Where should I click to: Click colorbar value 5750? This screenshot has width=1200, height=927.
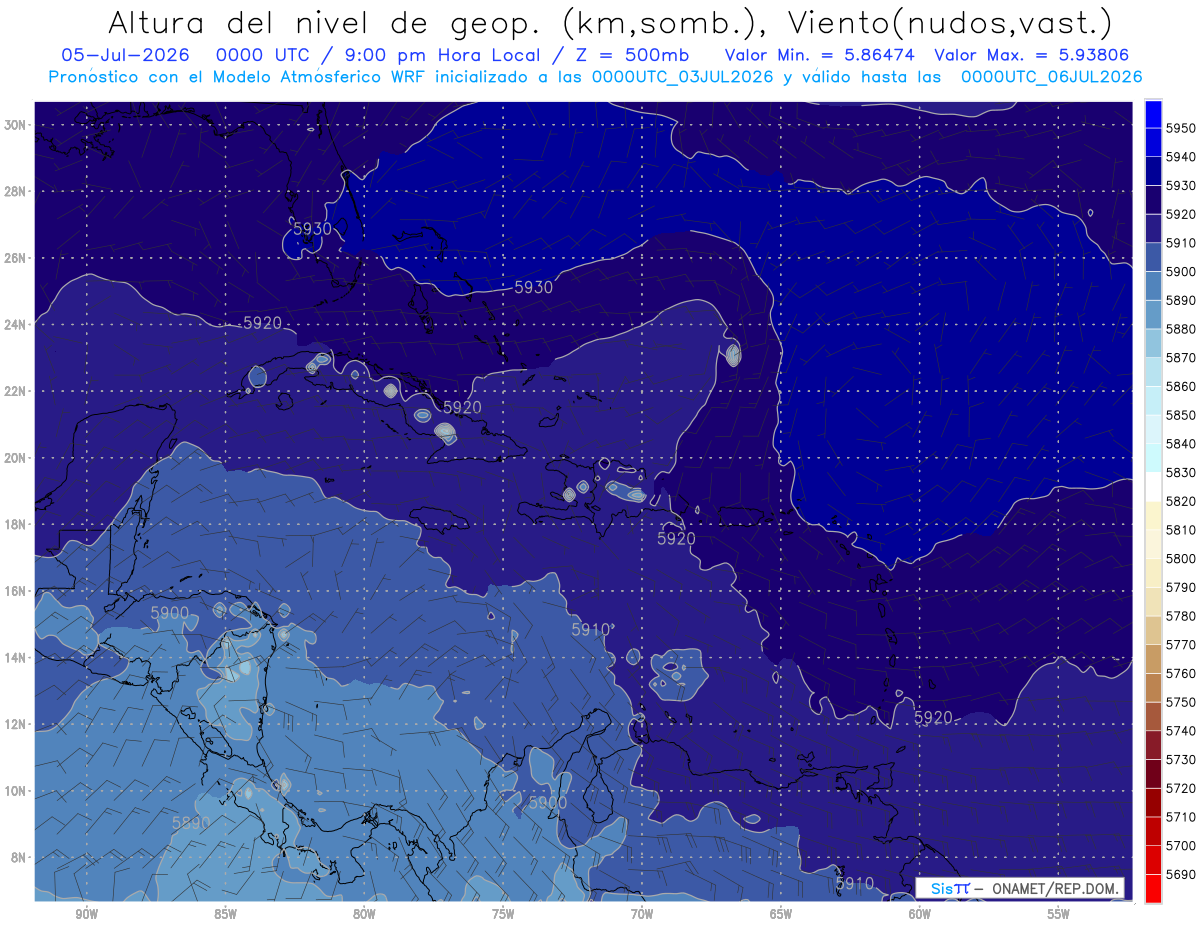click(1180, 702)
